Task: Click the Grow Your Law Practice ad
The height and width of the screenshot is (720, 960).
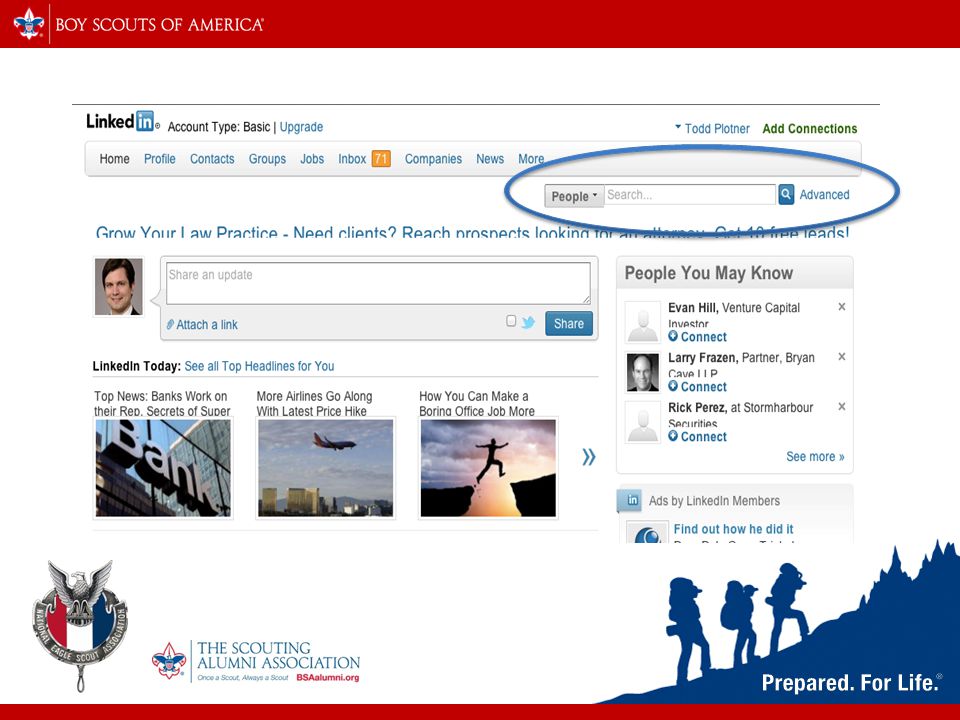Action: tap(472, 233)
